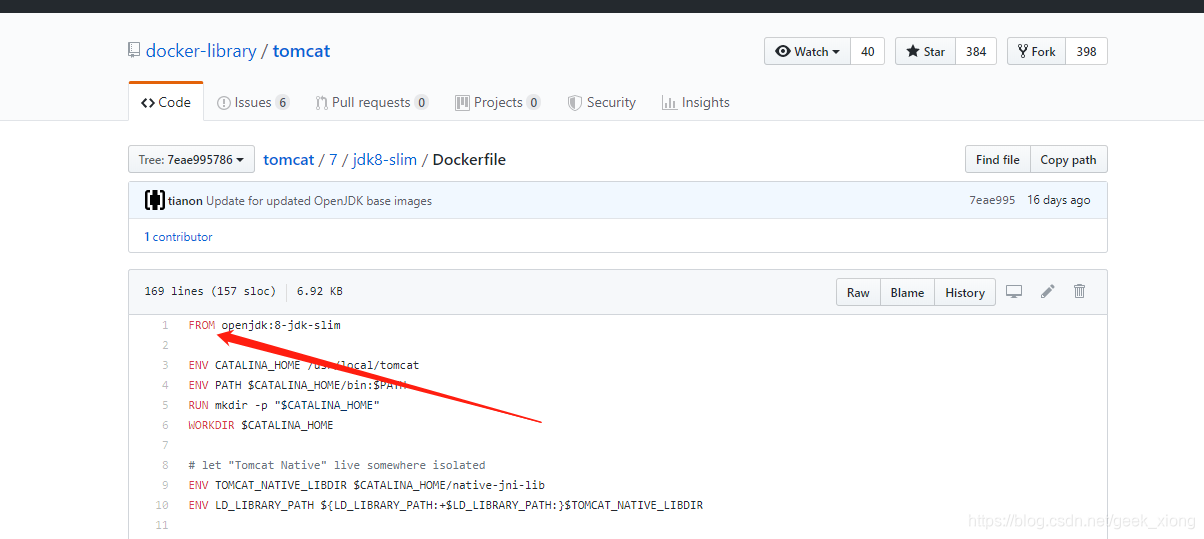1204x539 pixels.
Task: Select line number 8
Action: 166,465
